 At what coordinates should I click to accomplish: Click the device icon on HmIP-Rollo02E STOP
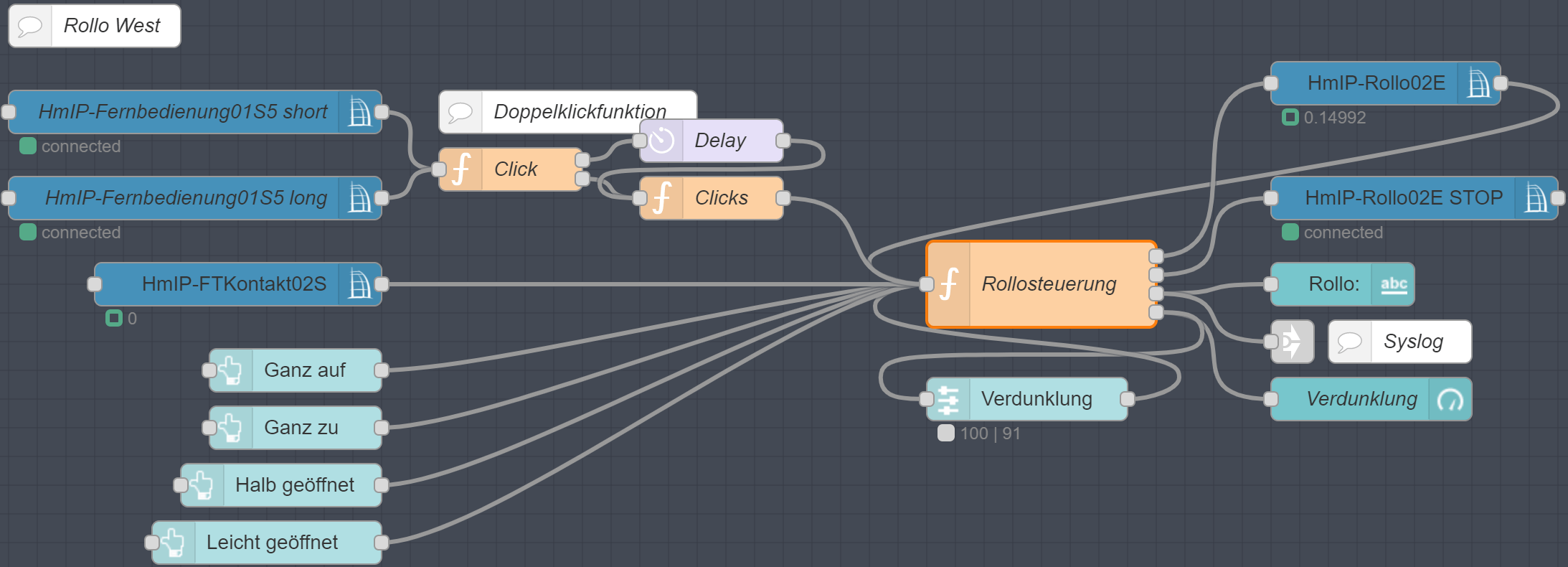[1536, 198]
